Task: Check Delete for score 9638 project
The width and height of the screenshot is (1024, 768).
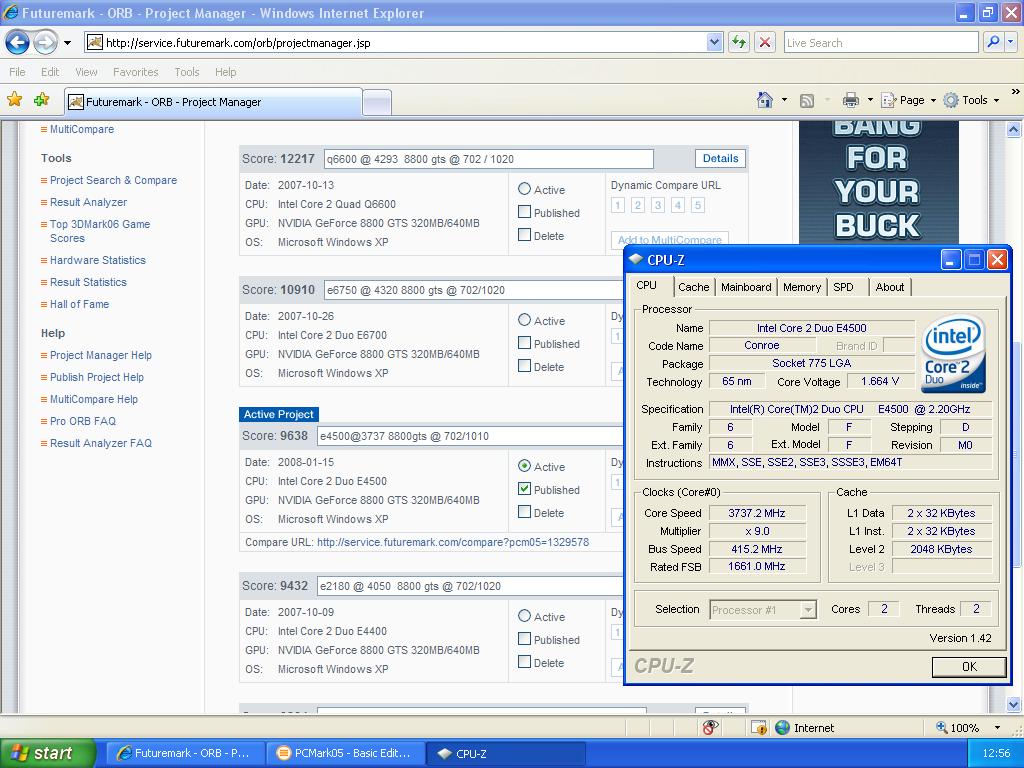Action: coord(524,512)
